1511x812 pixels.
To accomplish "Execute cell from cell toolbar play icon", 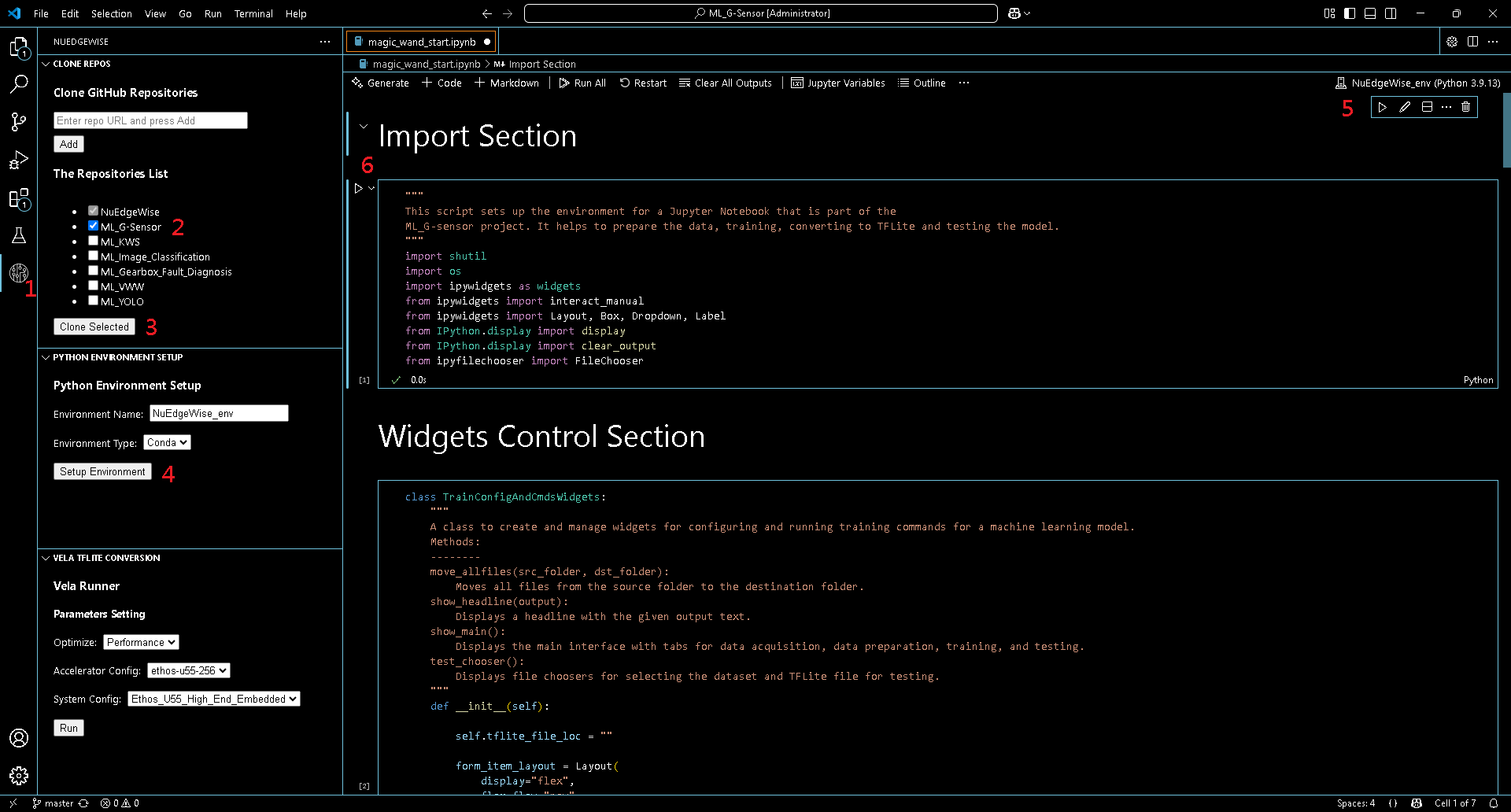I will 1383,107.
